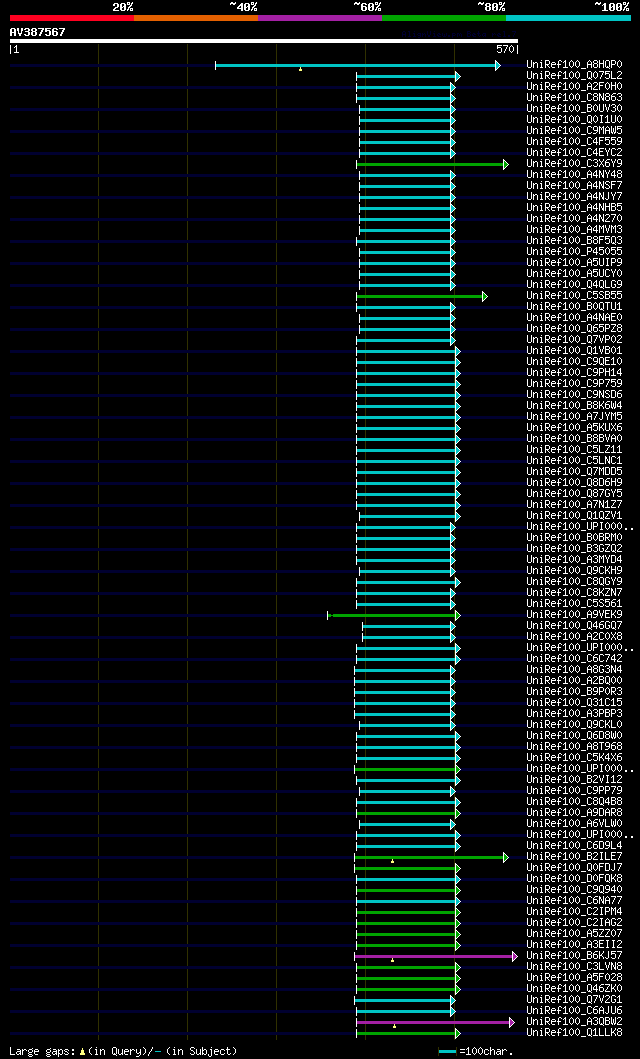Image resolution: width=640 pixels, height=1059 pixels.
Task: Select hit label UniRef100_C6C742
Action: 575,658
